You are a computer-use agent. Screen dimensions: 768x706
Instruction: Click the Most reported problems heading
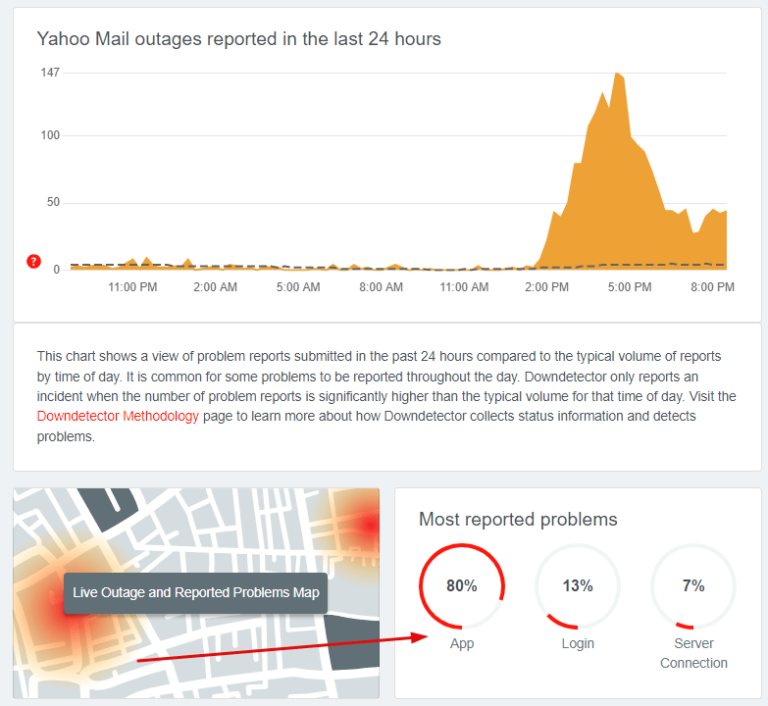pos(518,519)
